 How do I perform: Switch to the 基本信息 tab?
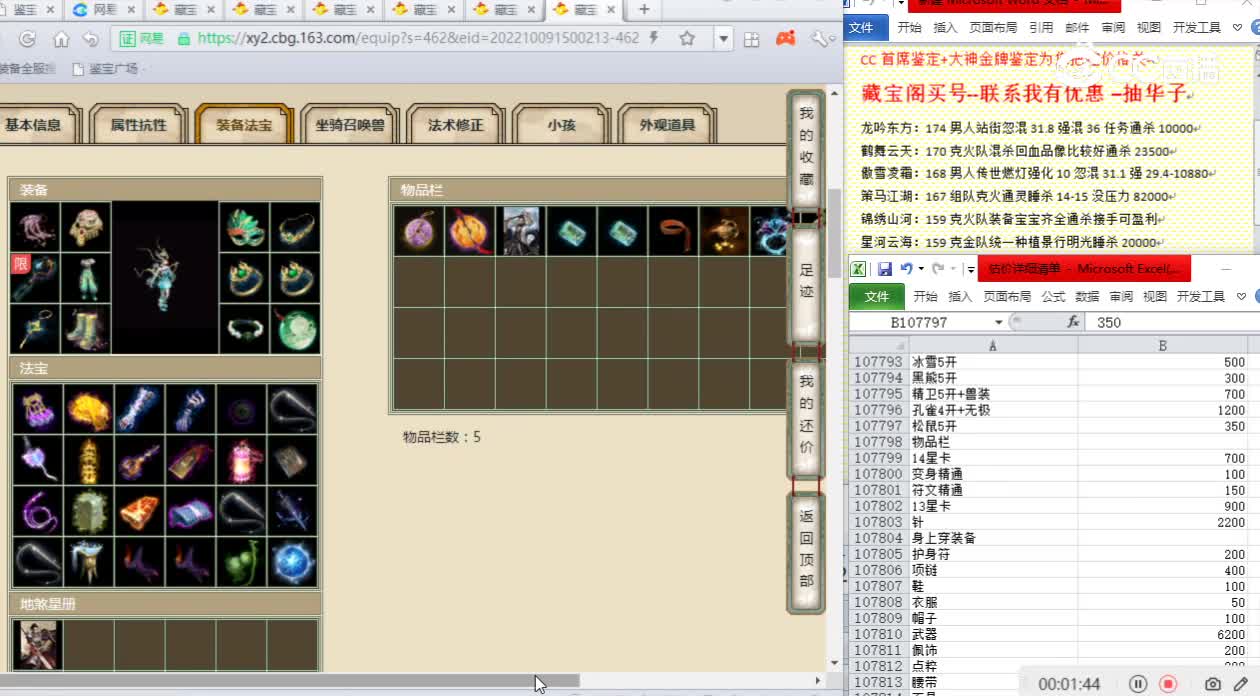(34, 126)
